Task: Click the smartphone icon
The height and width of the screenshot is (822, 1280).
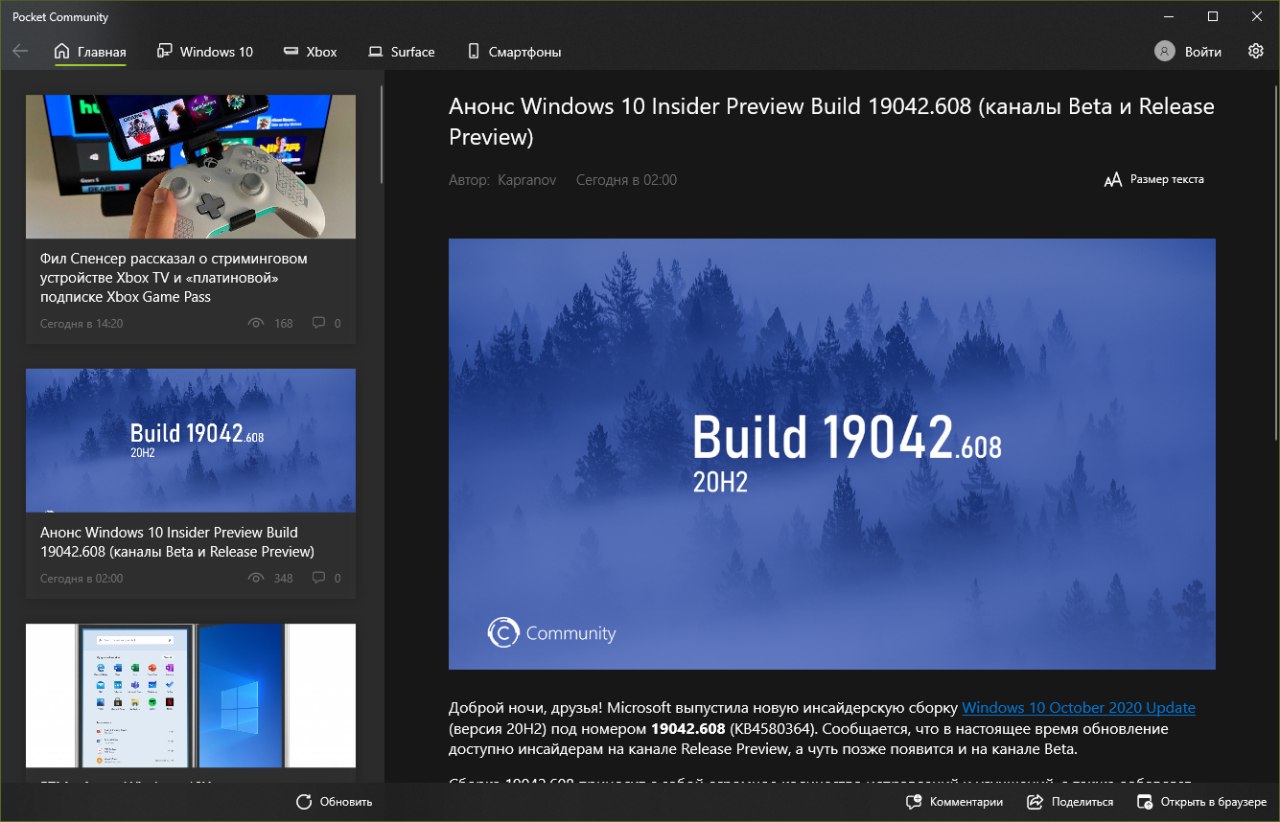Action: [473, 51]
